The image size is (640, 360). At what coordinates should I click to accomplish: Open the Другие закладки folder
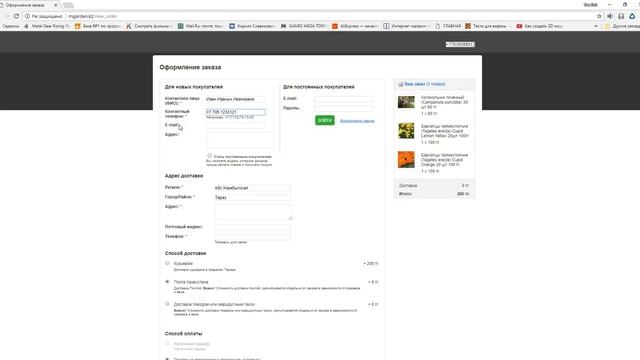click(x=622, y=26)
